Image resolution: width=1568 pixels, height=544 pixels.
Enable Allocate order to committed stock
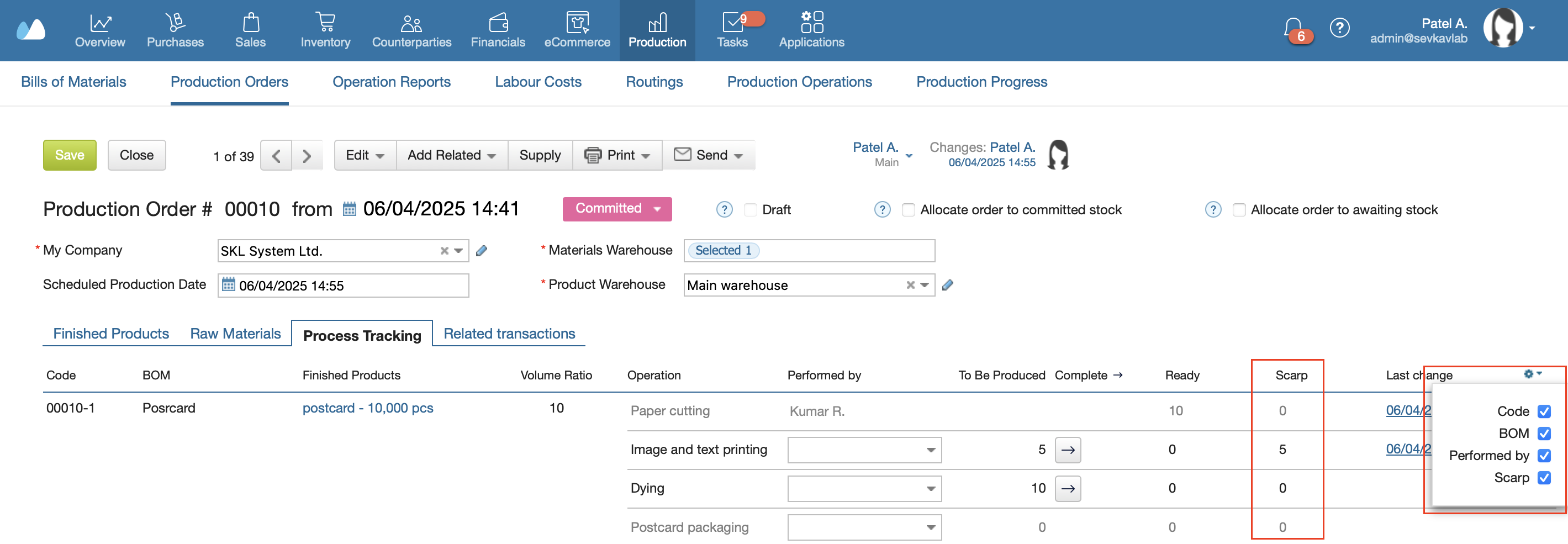[x=907, y=210]
